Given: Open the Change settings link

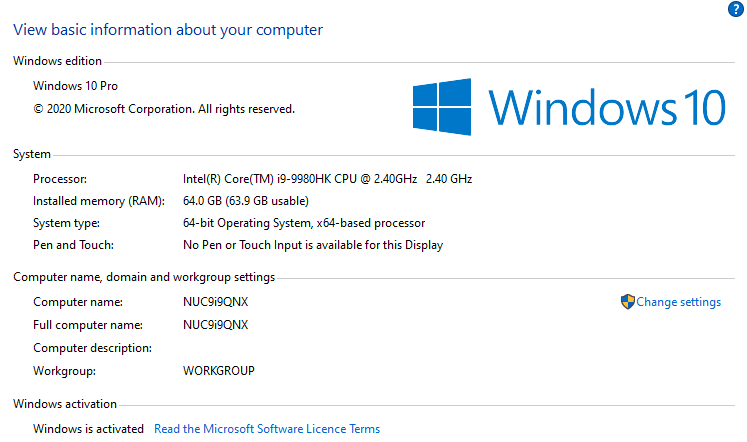Looking at the screenshot, I should point(678,302).
